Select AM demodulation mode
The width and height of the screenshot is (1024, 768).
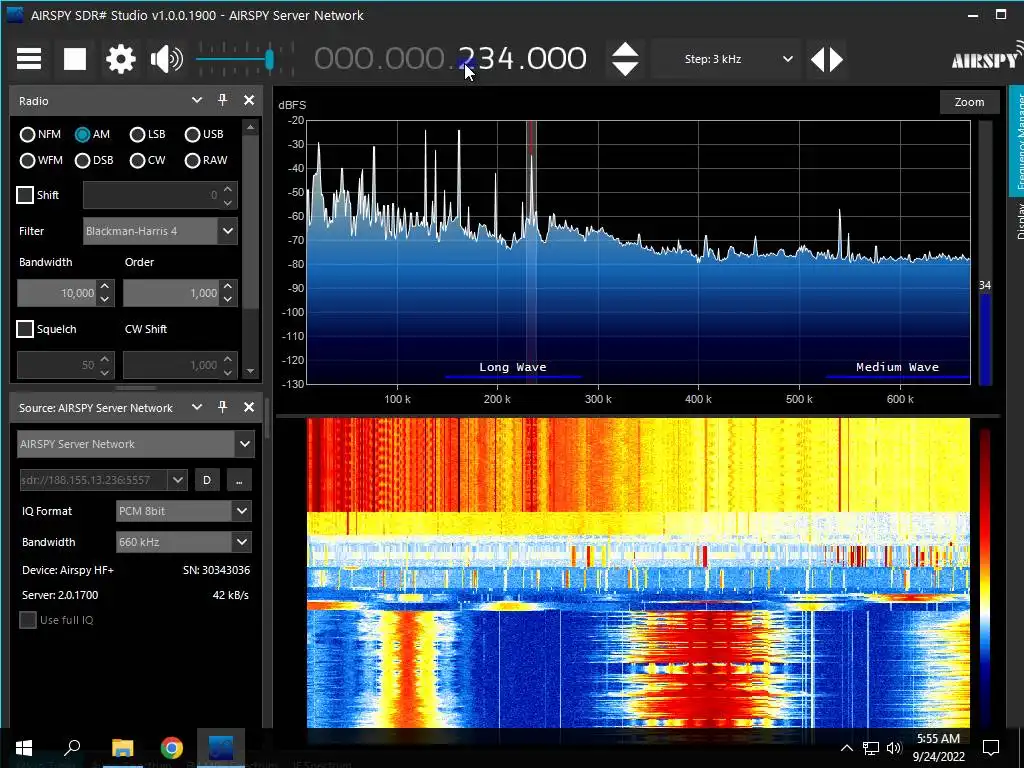click(92, 135)
